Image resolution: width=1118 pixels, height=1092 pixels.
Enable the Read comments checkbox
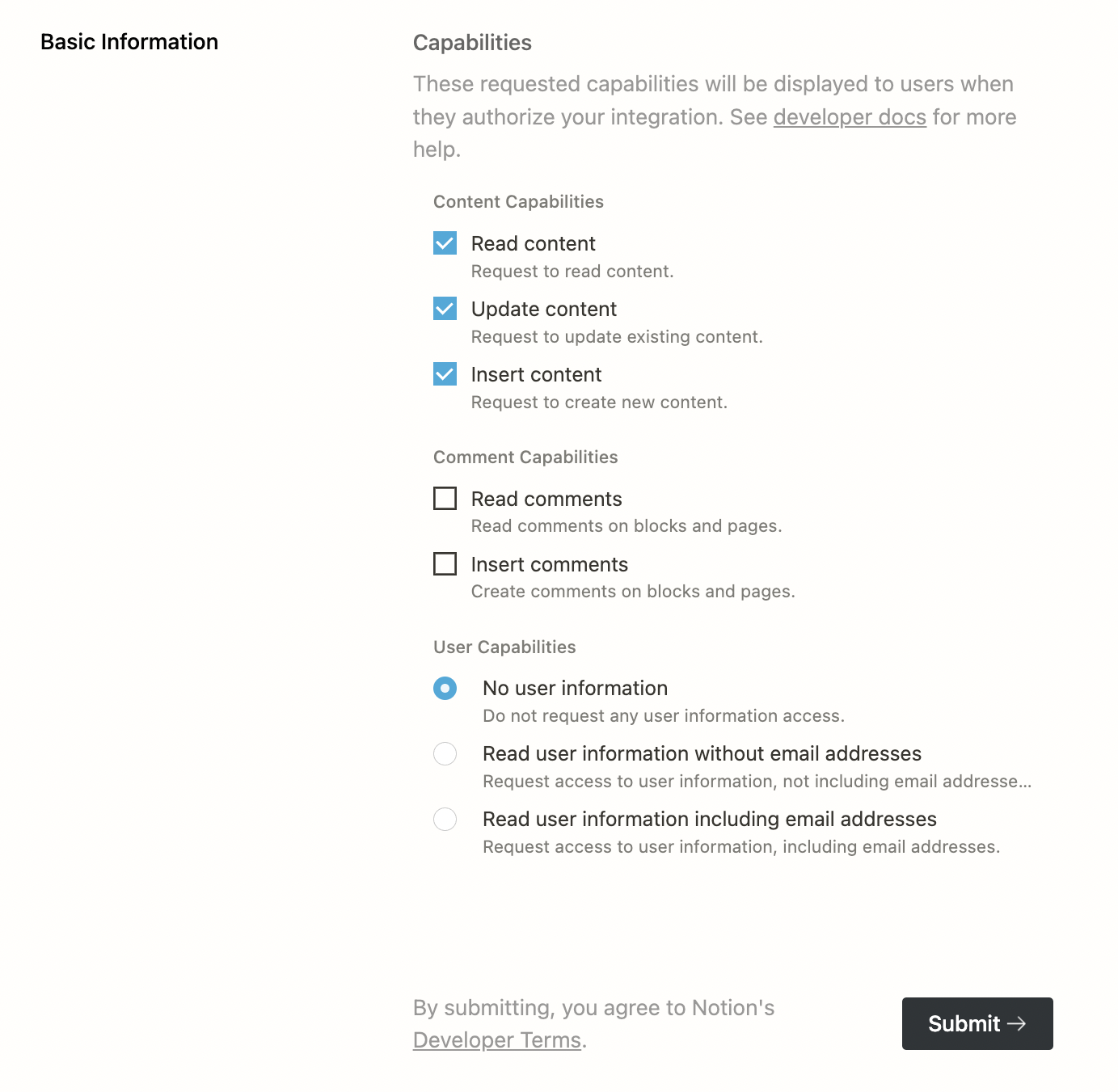click(445, 498)
